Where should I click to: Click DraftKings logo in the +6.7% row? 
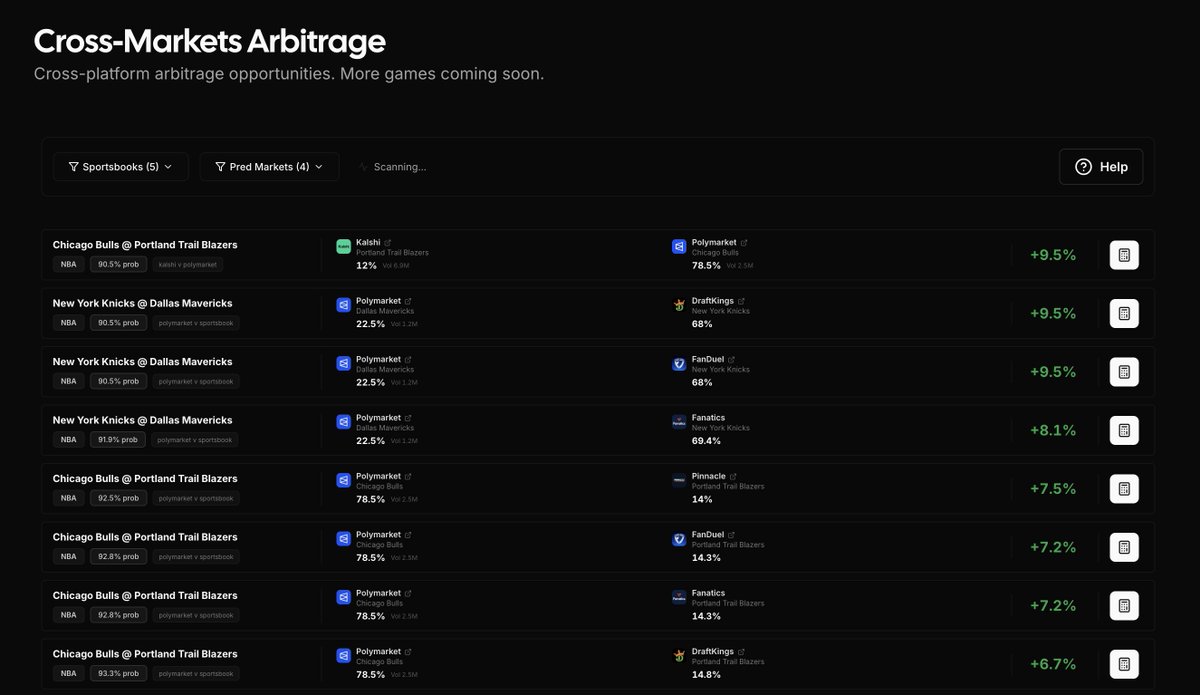click(x=679, y=656)
